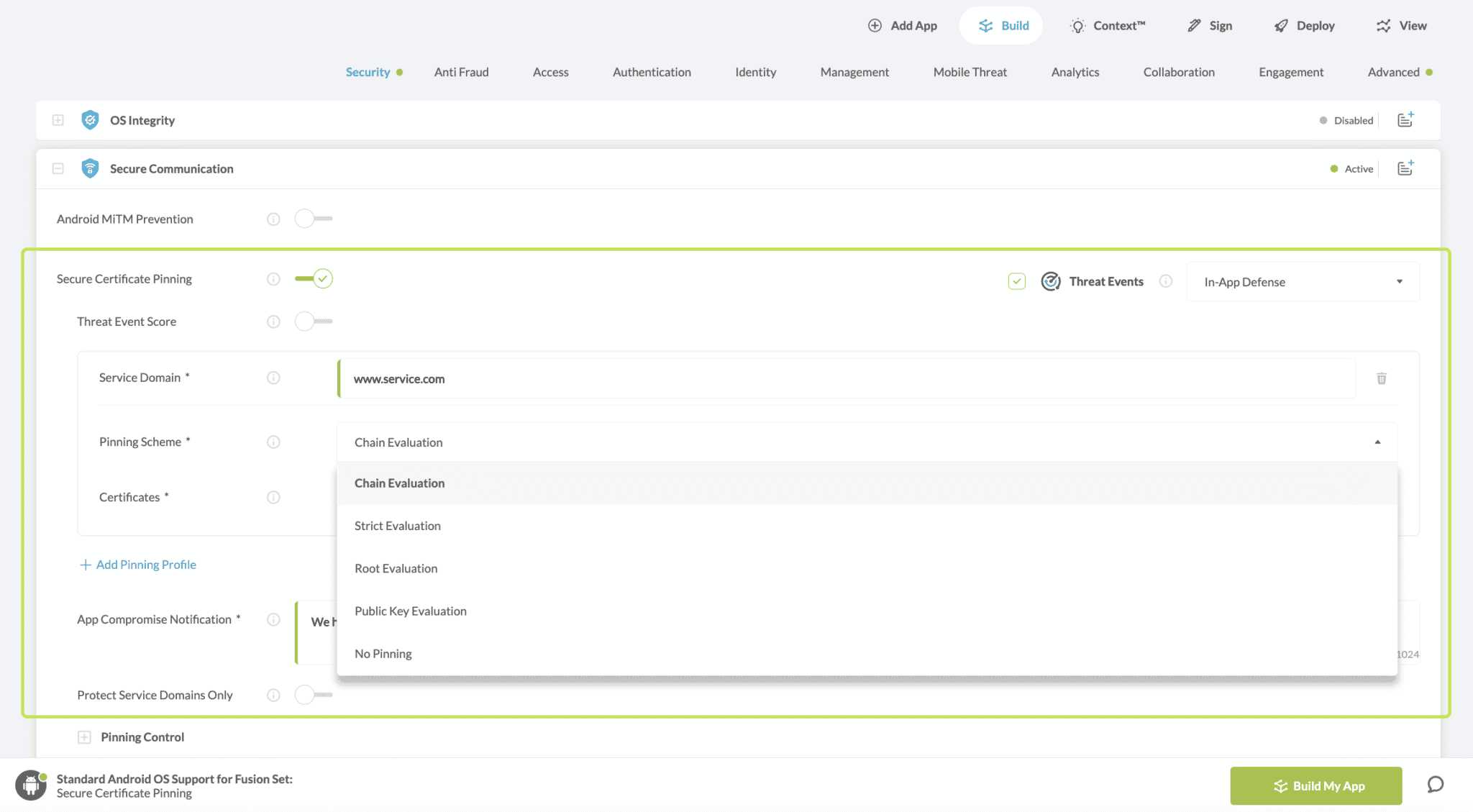This screenshot has width=1473, height=812.
Task: Click info icon beside Pinning Scheme
Action: coord(273,442)
